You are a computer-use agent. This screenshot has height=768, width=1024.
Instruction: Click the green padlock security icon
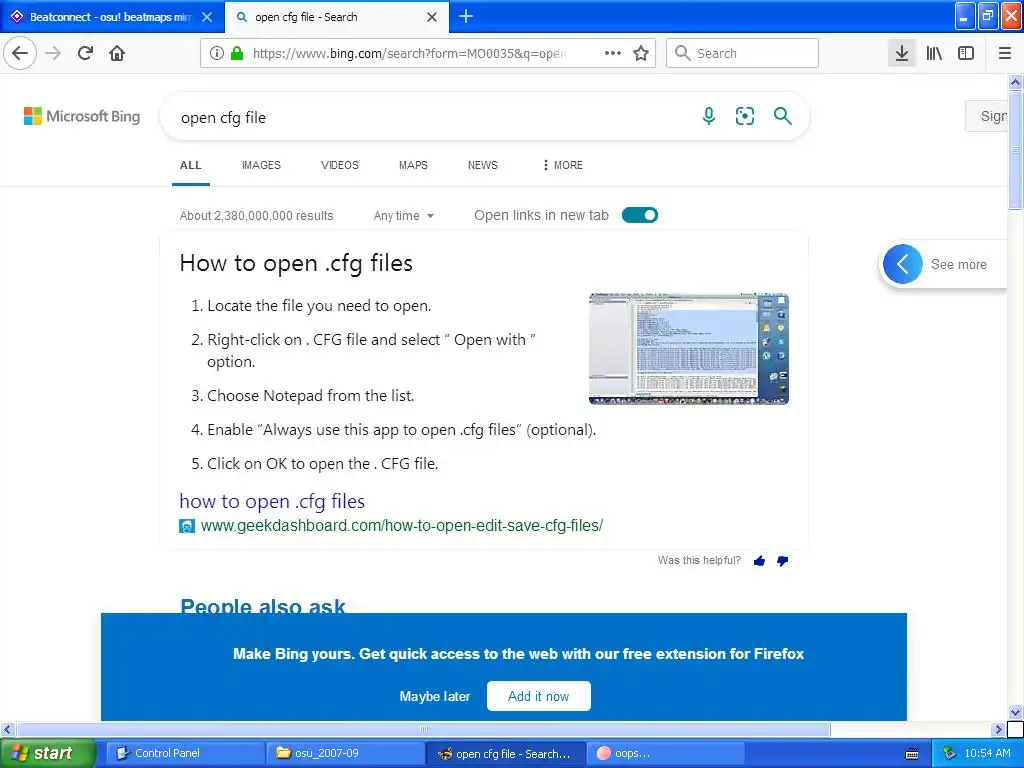click(x=237, y=54)
